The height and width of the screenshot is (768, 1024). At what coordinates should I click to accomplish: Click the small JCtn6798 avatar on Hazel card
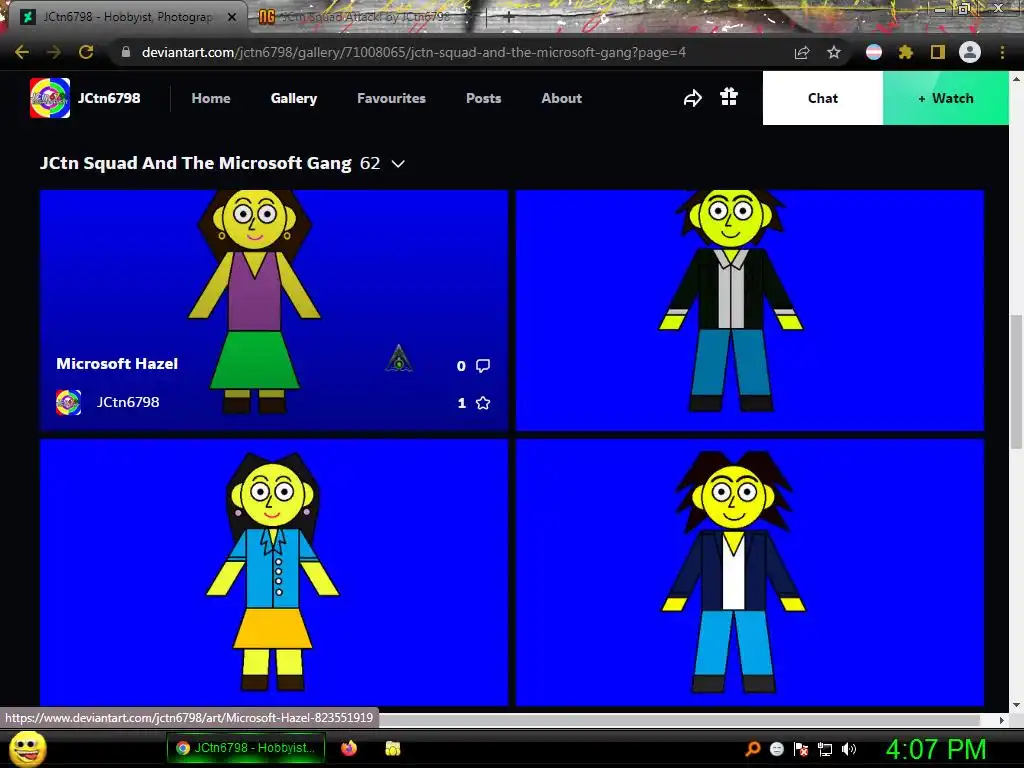coord(69,402)
